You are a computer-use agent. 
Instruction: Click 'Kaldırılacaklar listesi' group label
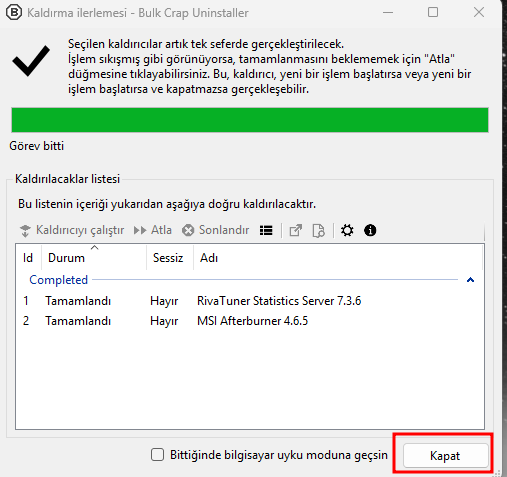pos(67,179)
